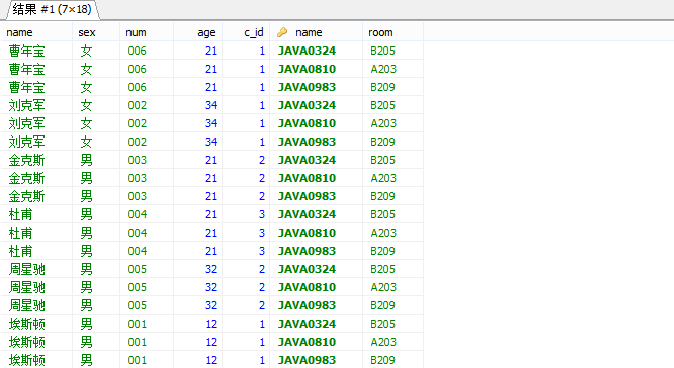
Task: Click JAVA0324 in the first 曹年宝 row
Action: [x=307, y=51]
